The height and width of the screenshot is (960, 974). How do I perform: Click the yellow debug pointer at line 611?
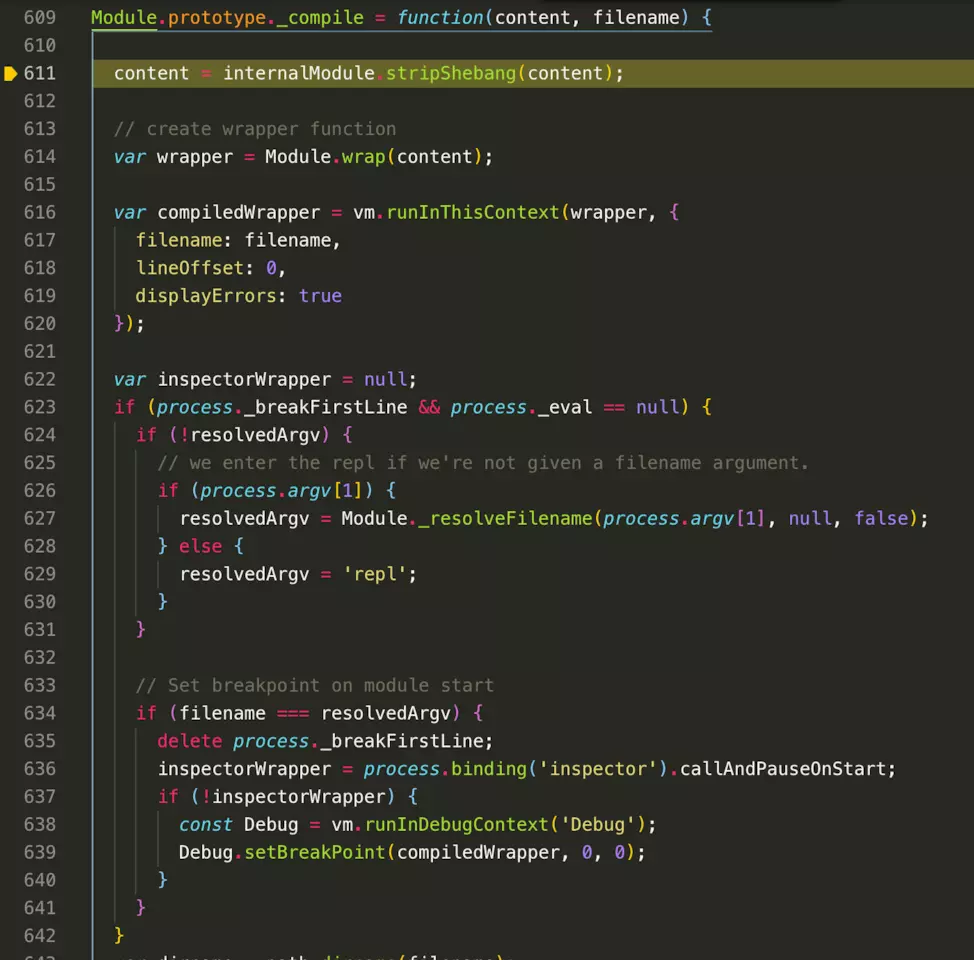(11, 73)
